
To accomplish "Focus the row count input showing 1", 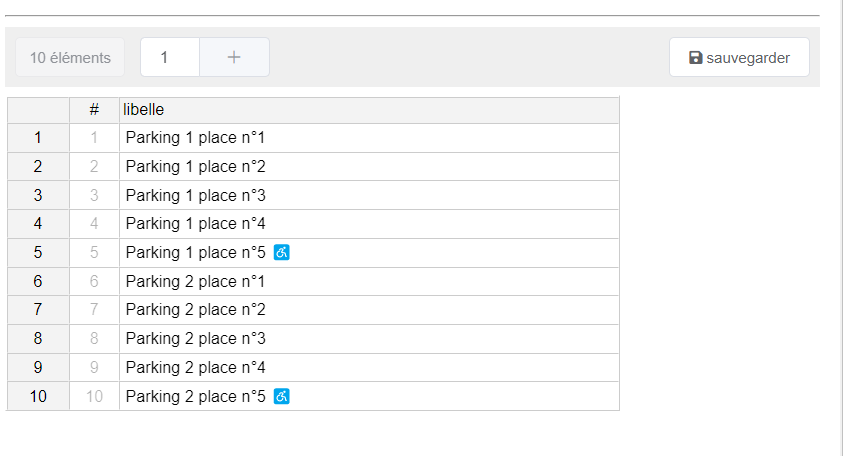I will coord(170,57).
